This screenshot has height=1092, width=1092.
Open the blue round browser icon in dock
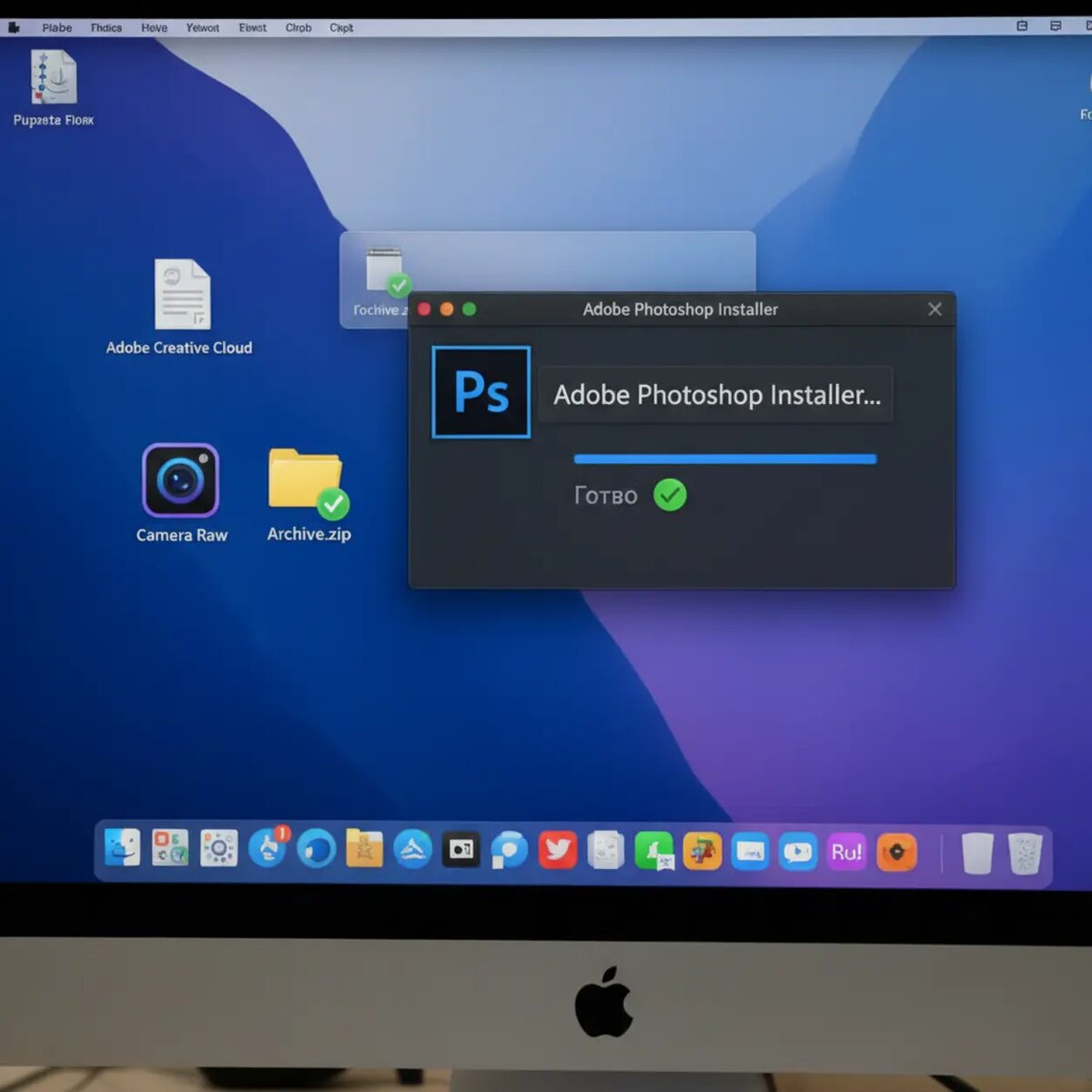click(316, 849)
